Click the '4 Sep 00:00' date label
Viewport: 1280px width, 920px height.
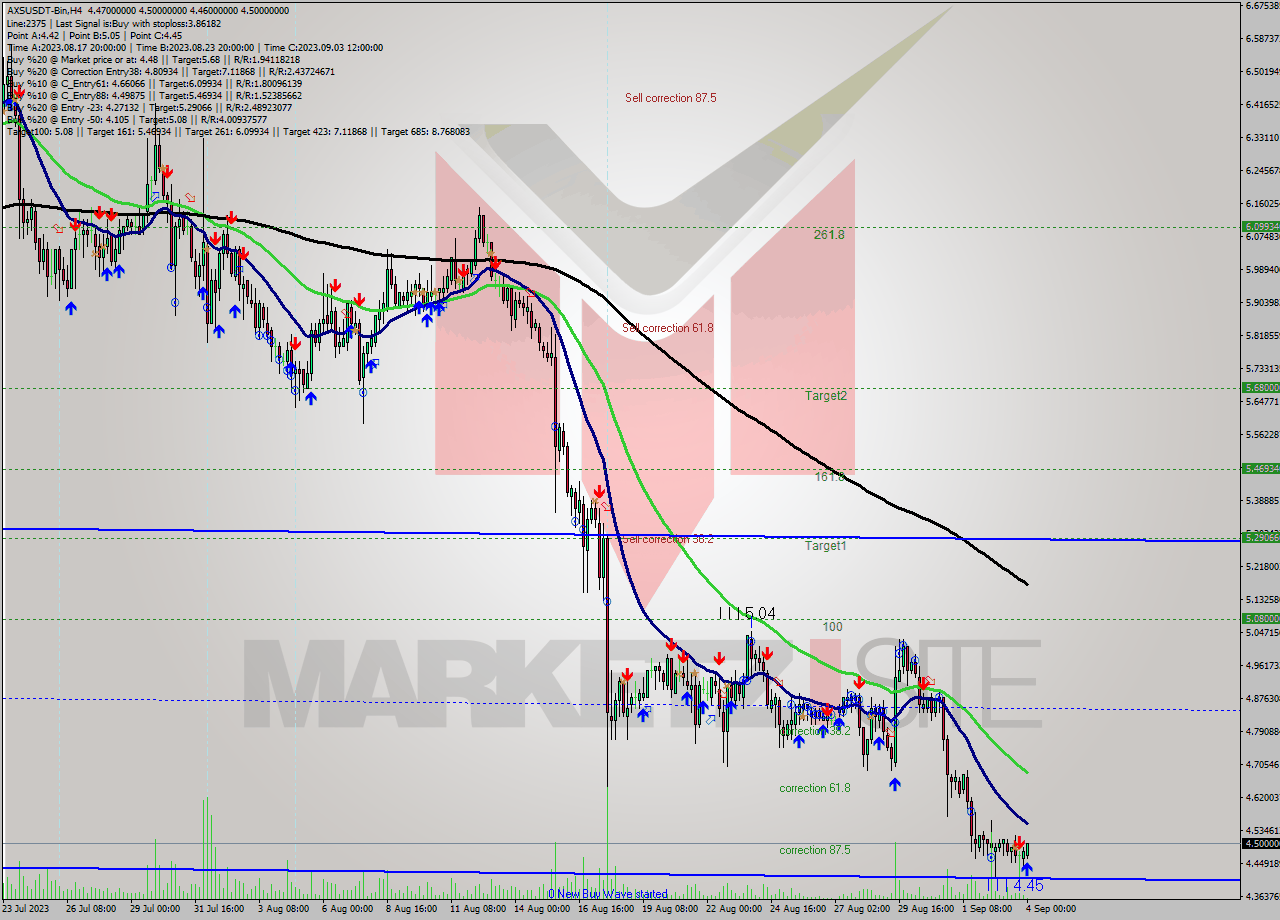pyautogui.click(x=1050, y=909)
